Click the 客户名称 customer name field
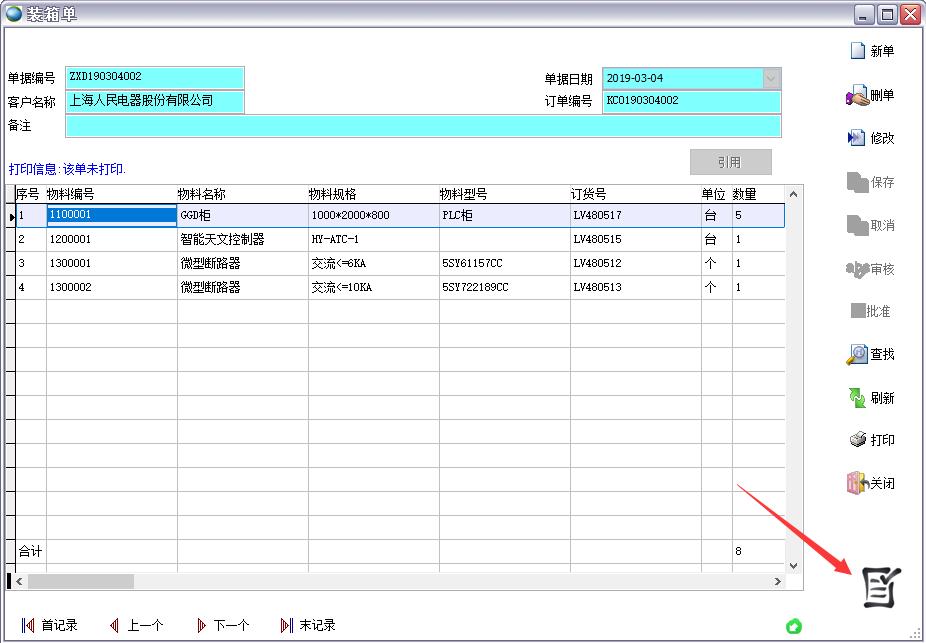 [155, 101]
